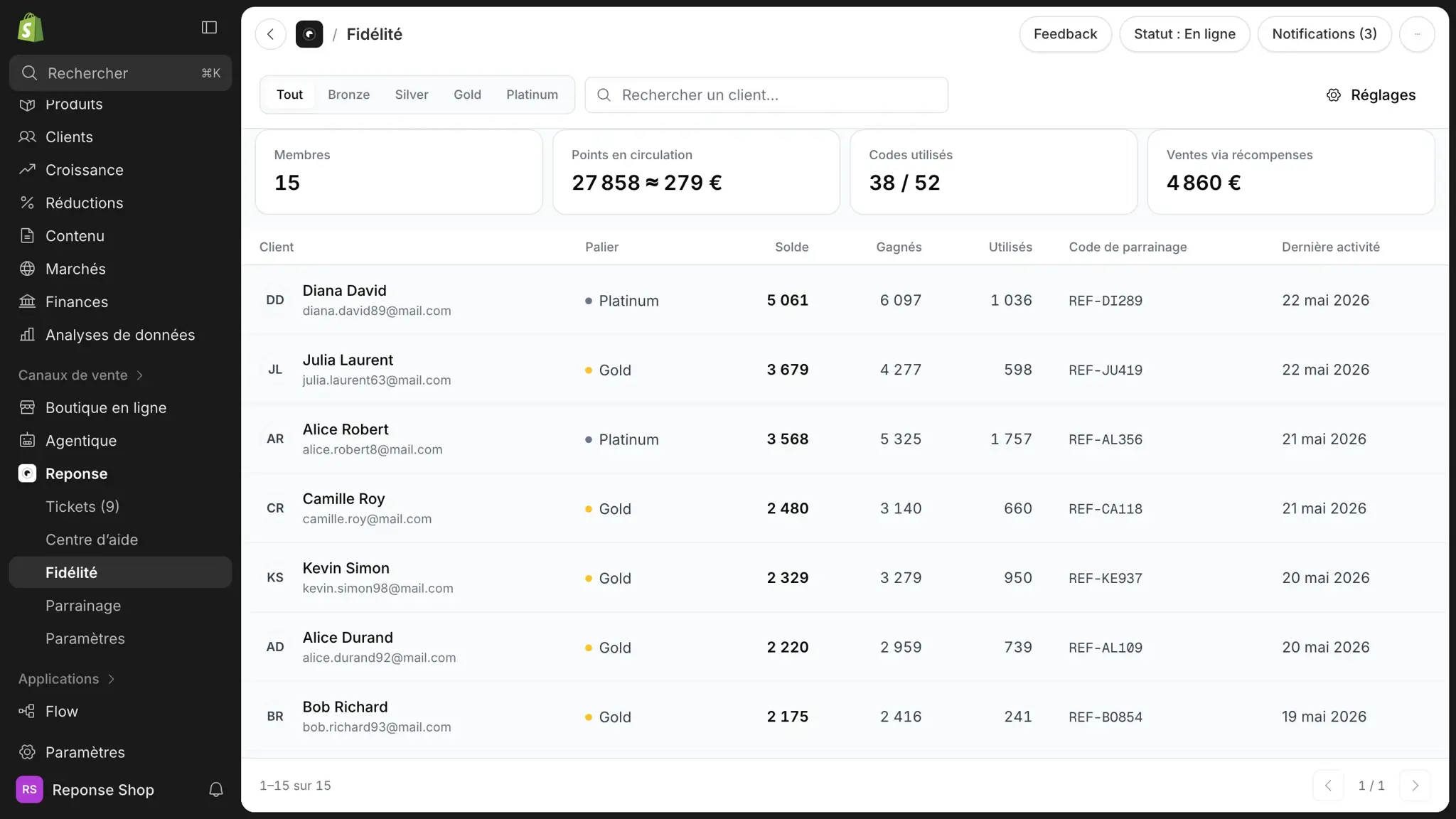
Task: Click the Dernière activité column header
Action: (1330, 247)
